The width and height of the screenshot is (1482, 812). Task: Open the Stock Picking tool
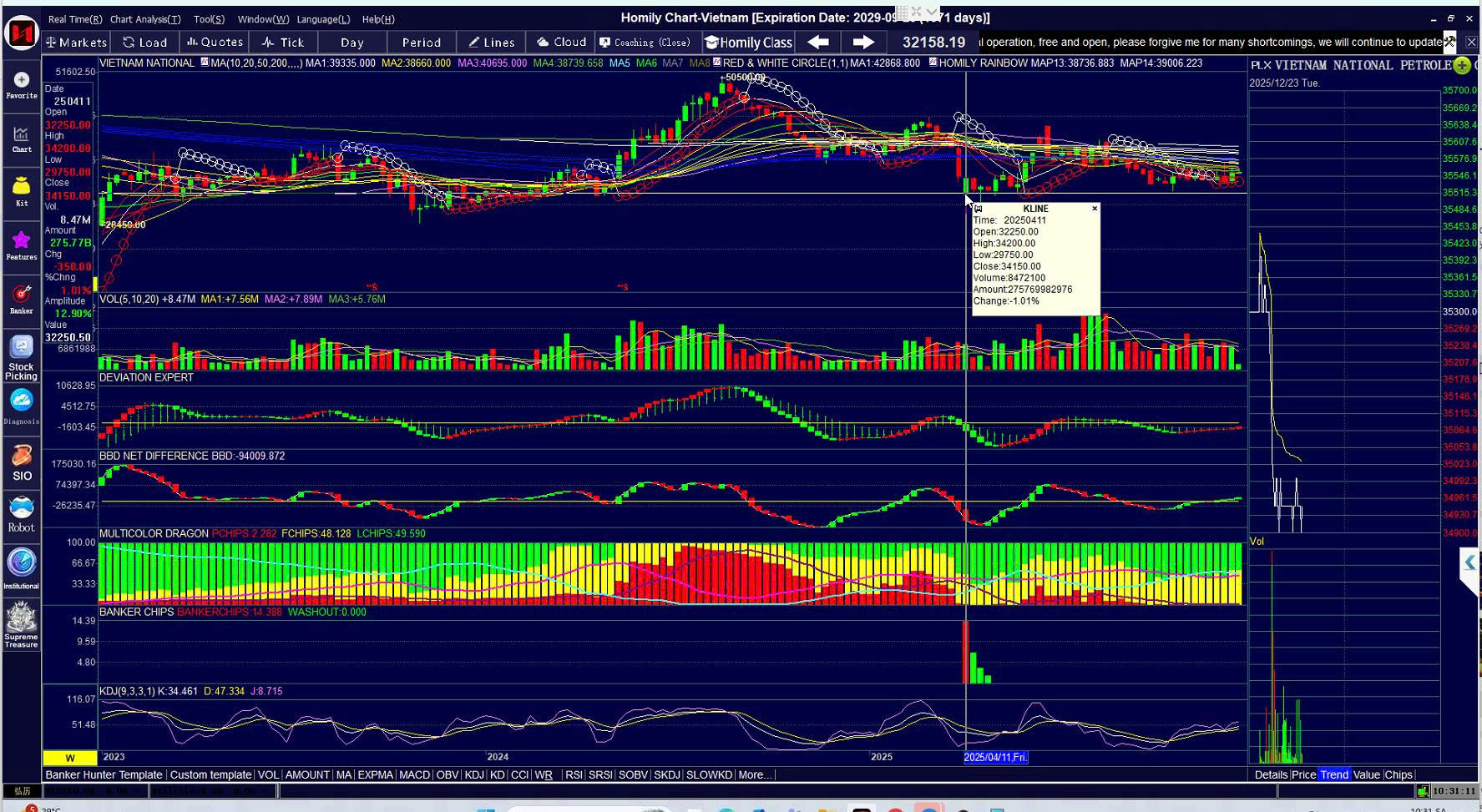coord(21,357)
